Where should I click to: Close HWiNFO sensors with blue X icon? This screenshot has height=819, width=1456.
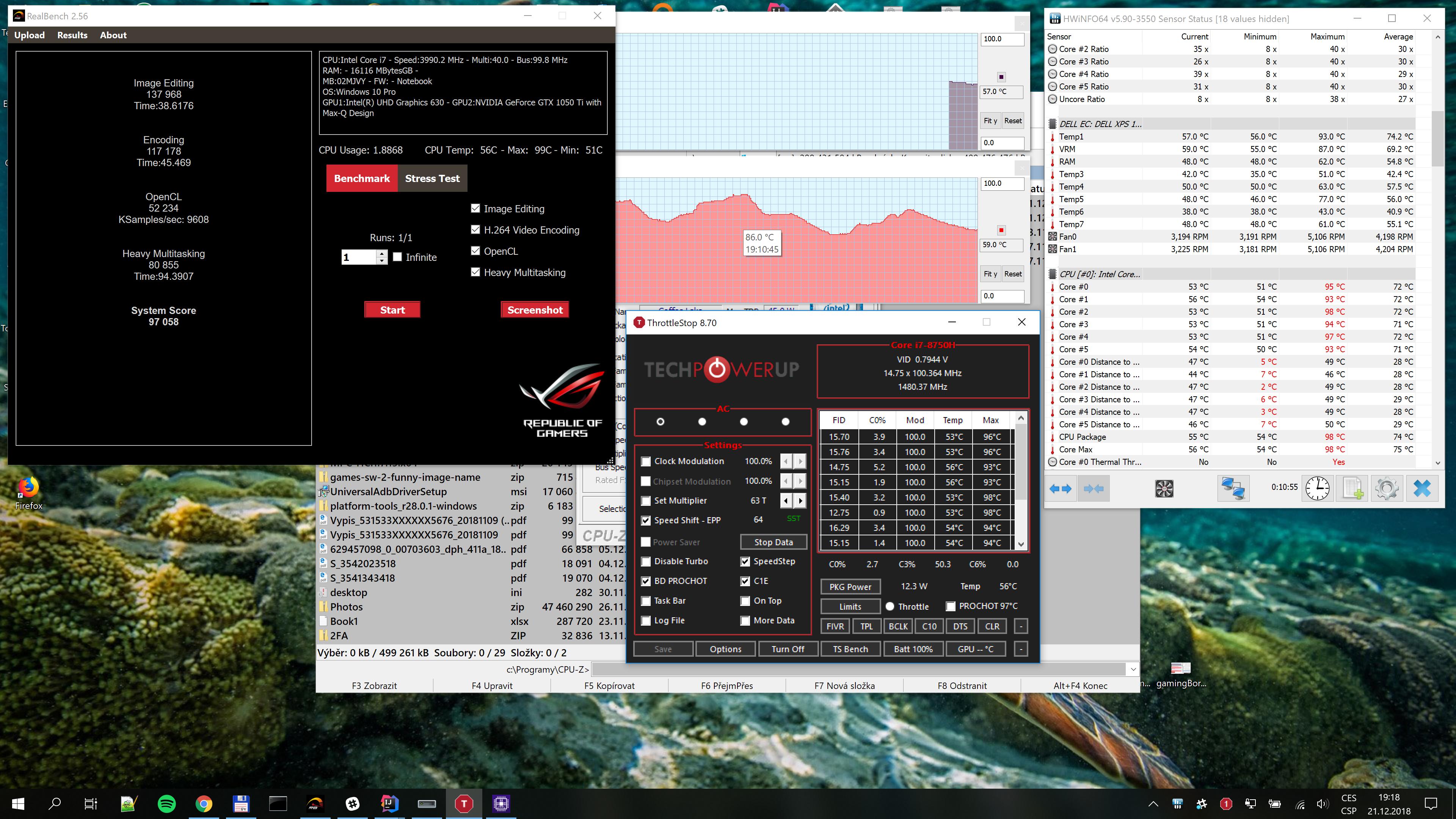1421,488
